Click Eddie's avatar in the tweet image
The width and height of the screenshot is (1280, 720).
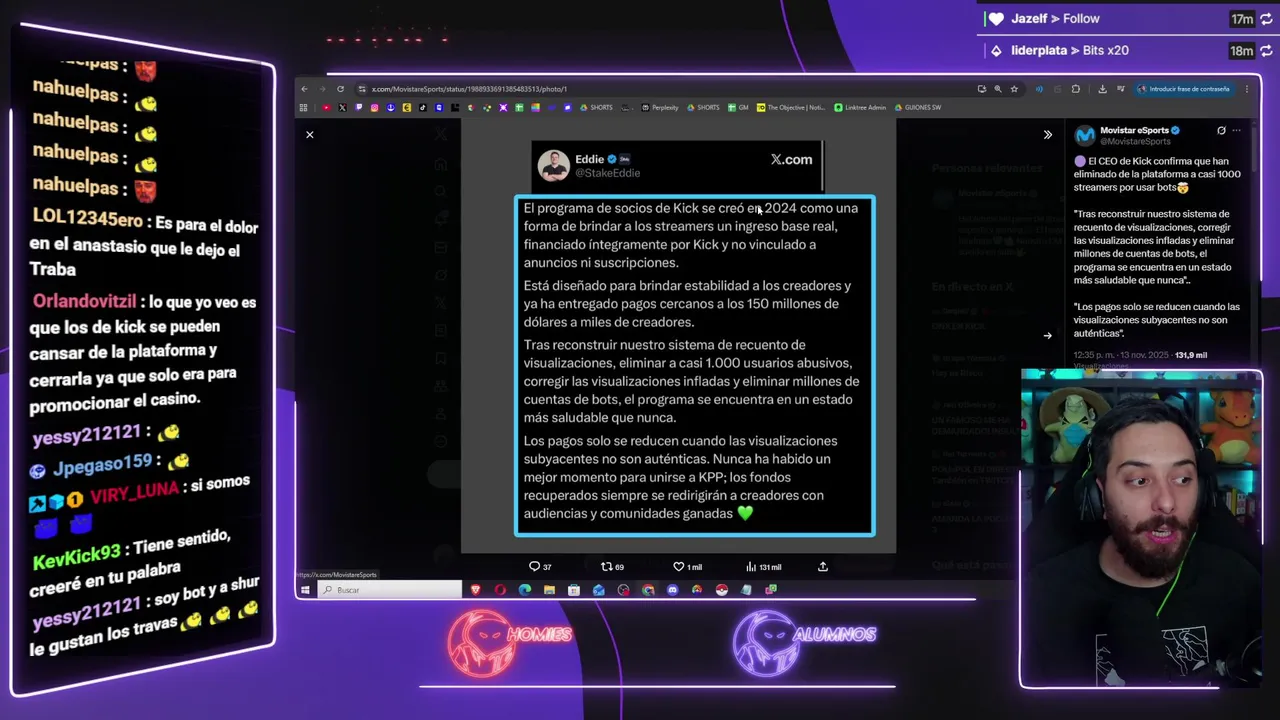click(553, 165)
